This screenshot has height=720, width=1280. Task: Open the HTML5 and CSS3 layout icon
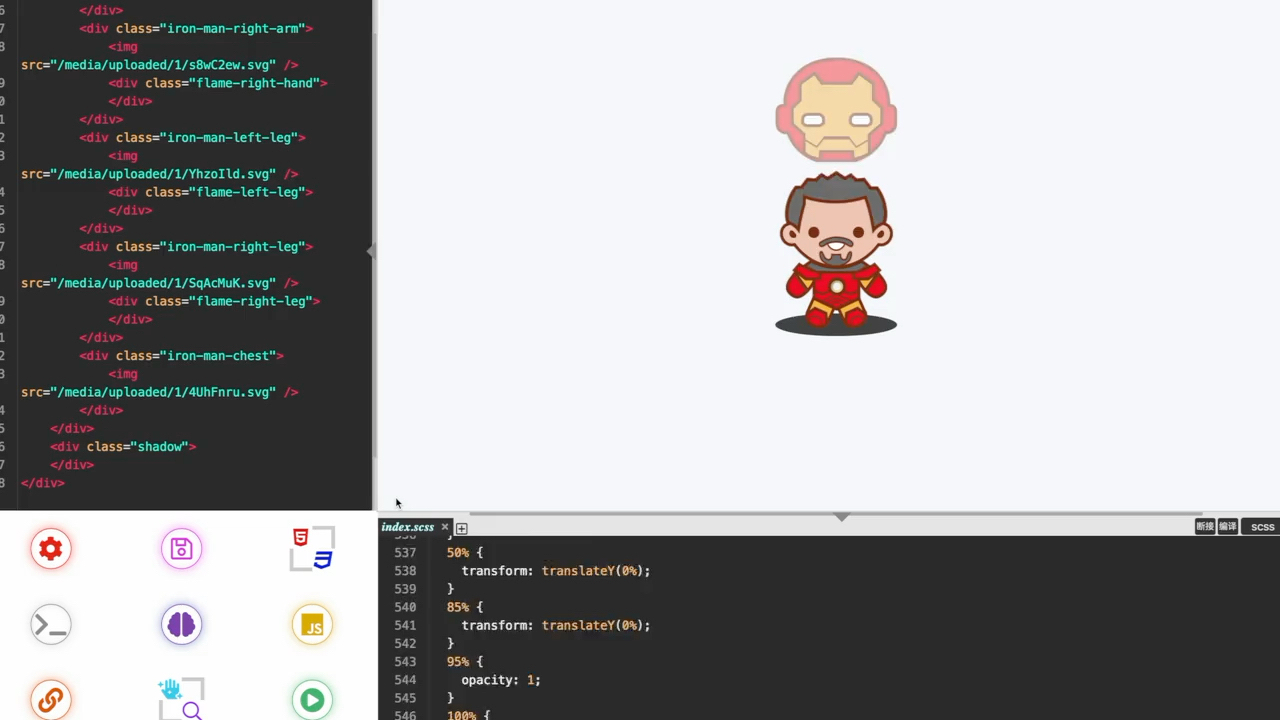[312, 549]
